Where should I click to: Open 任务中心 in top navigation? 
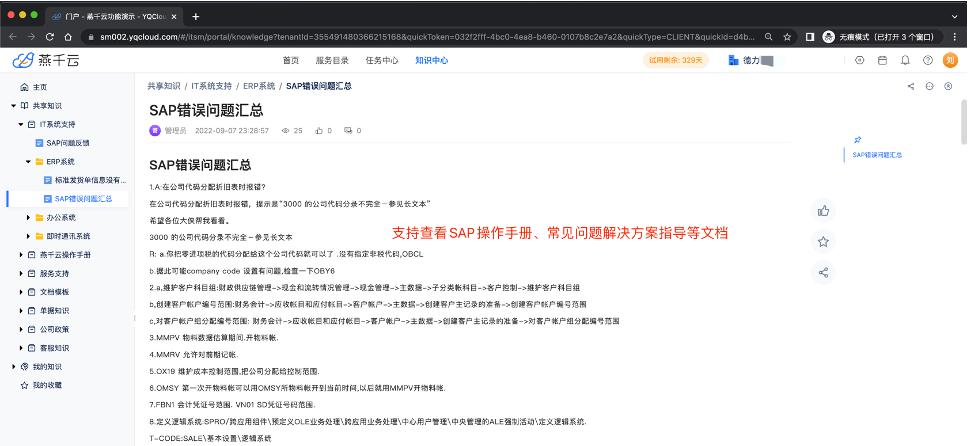382,61
